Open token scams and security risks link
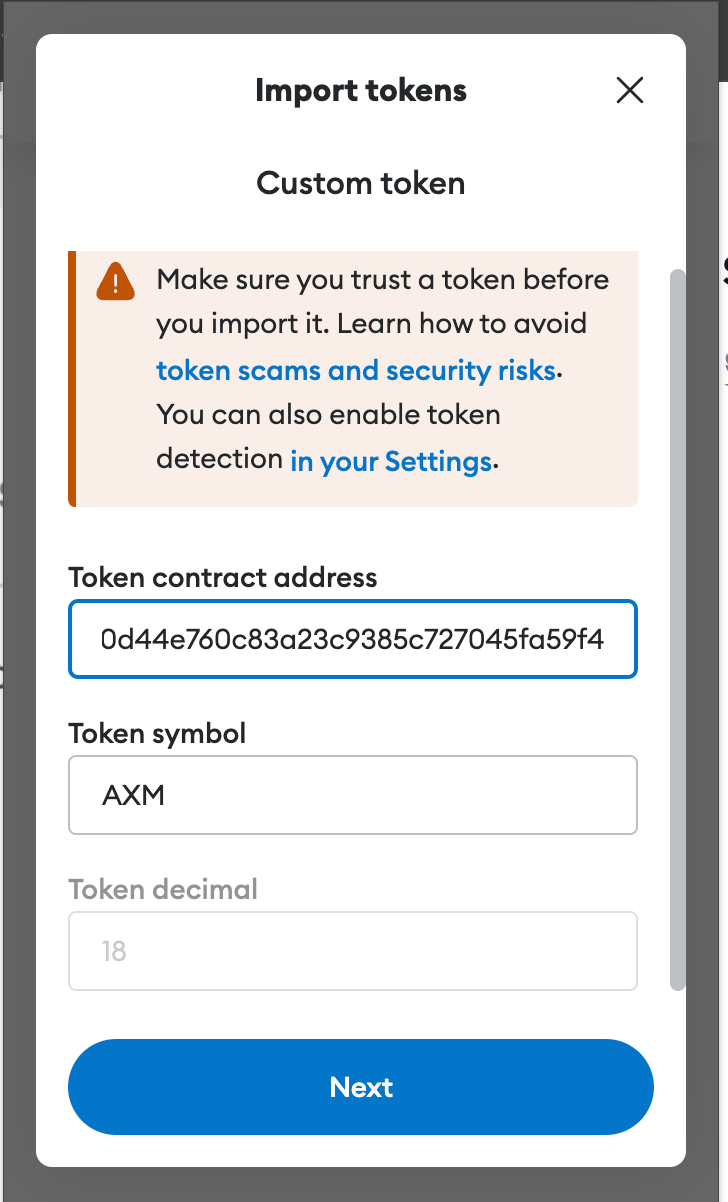Image resolution: width=728 pixels, height=1202 pixels. point(355,370)
